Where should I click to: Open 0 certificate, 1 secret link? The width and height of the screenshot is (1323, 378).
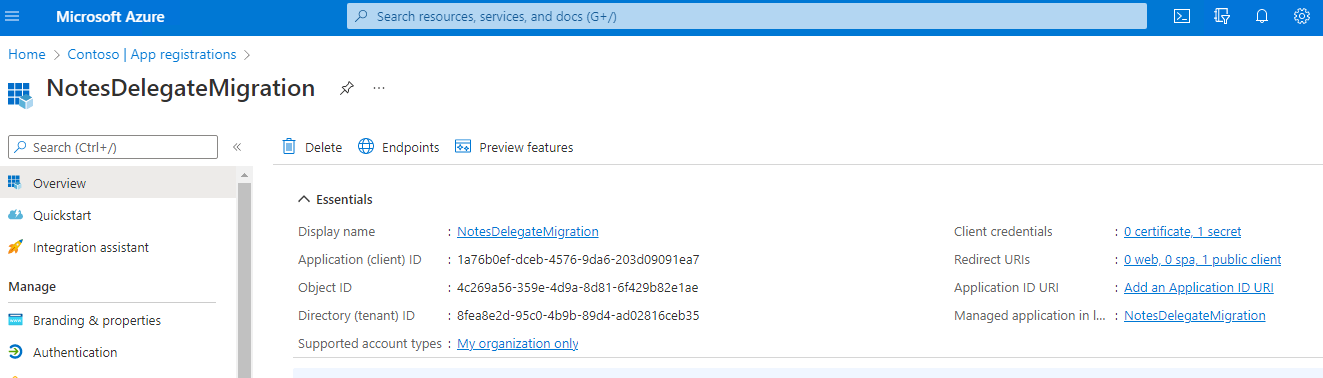tap(1182, 231)
